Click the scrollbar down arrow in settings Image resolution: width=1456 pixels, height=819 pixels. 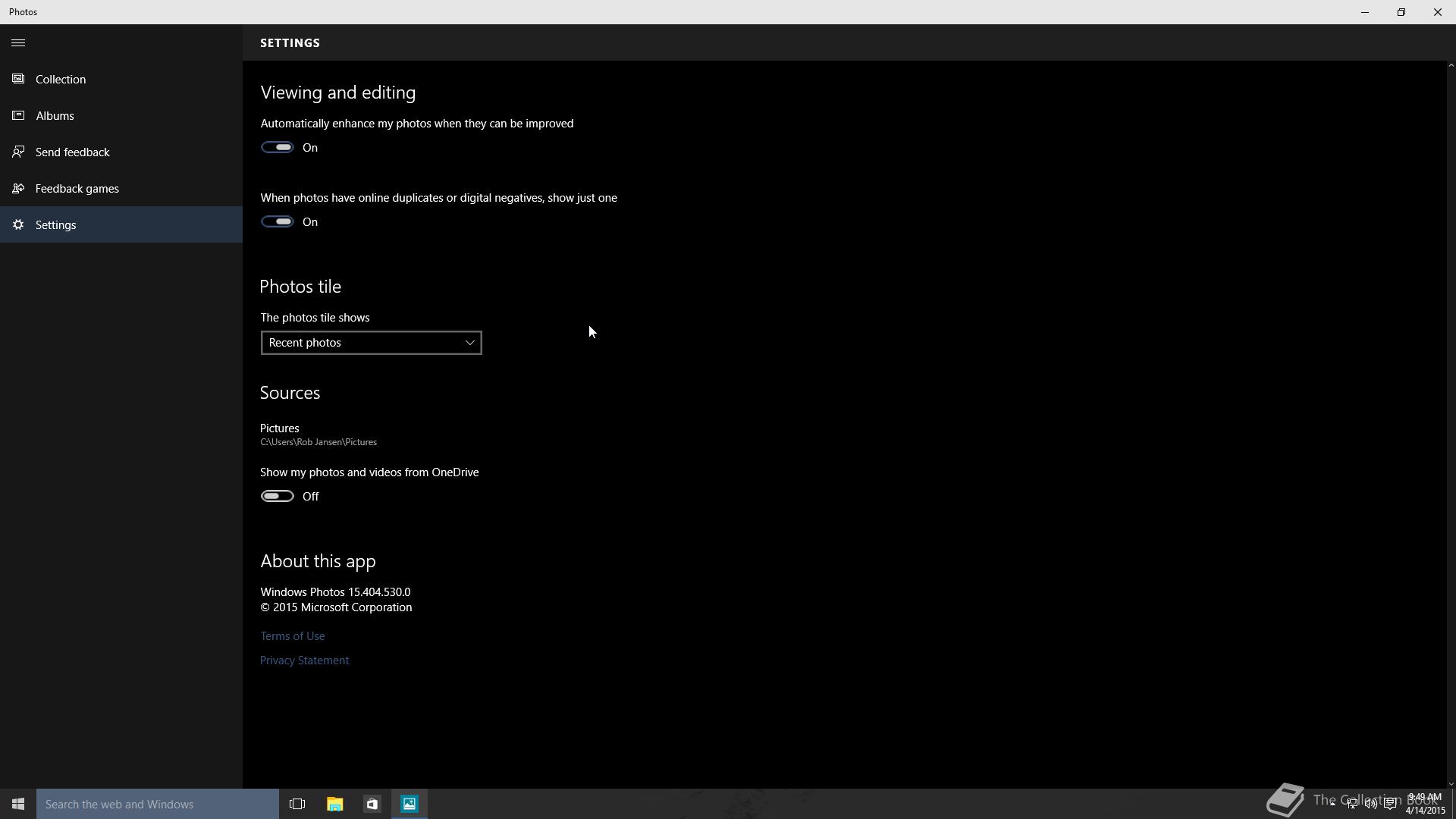click(1451, 784)
